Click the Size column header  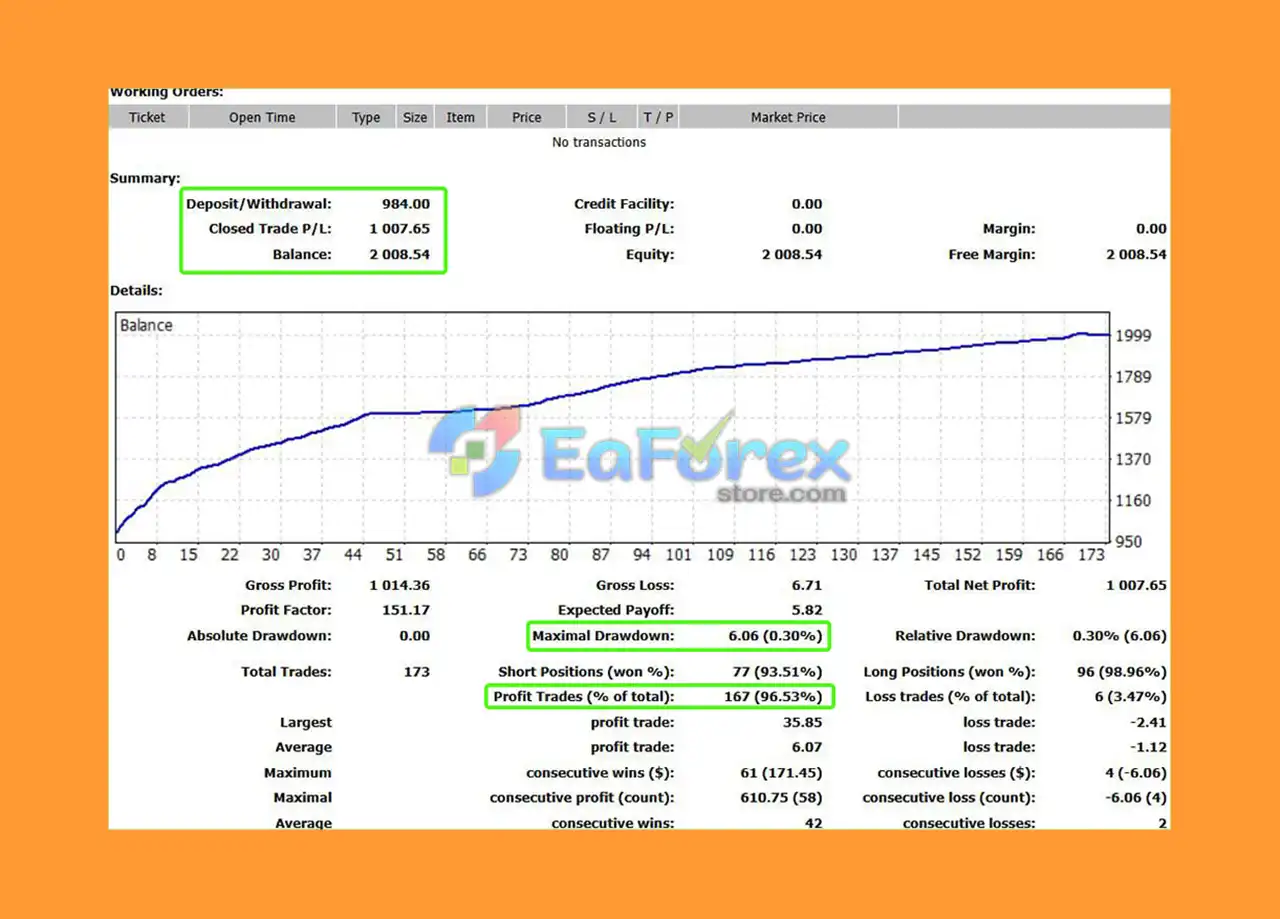coord(415,117)
